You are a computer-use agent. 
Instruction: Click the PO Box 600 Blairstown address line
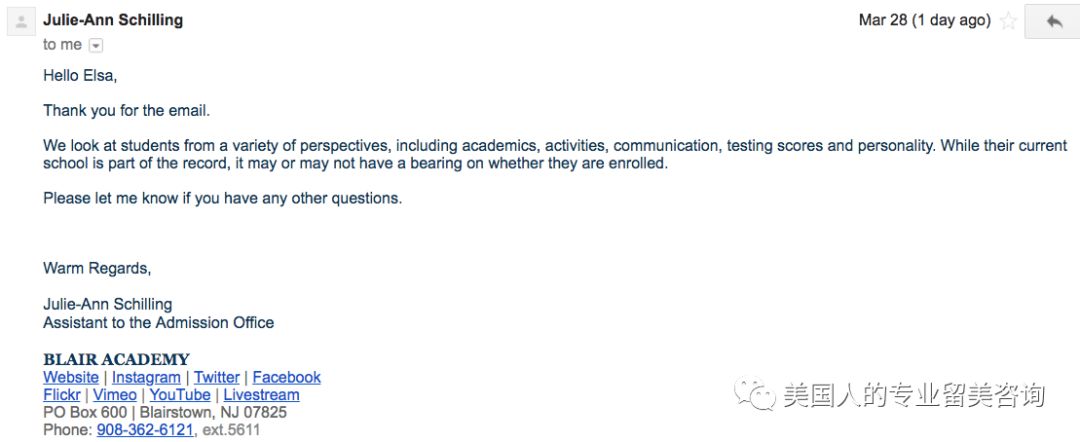[x=165, y=412]
